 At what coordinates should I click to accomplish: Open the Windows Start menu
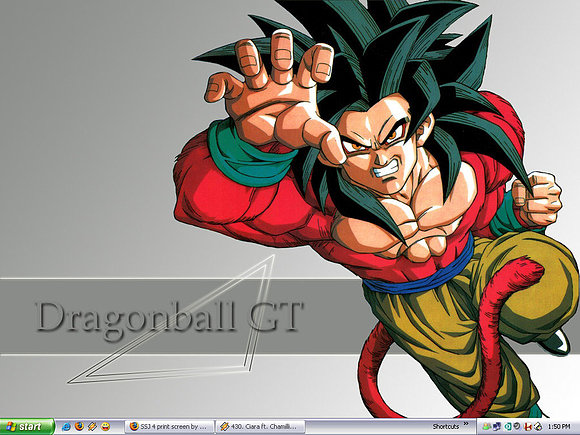click(x=27, y=426)
